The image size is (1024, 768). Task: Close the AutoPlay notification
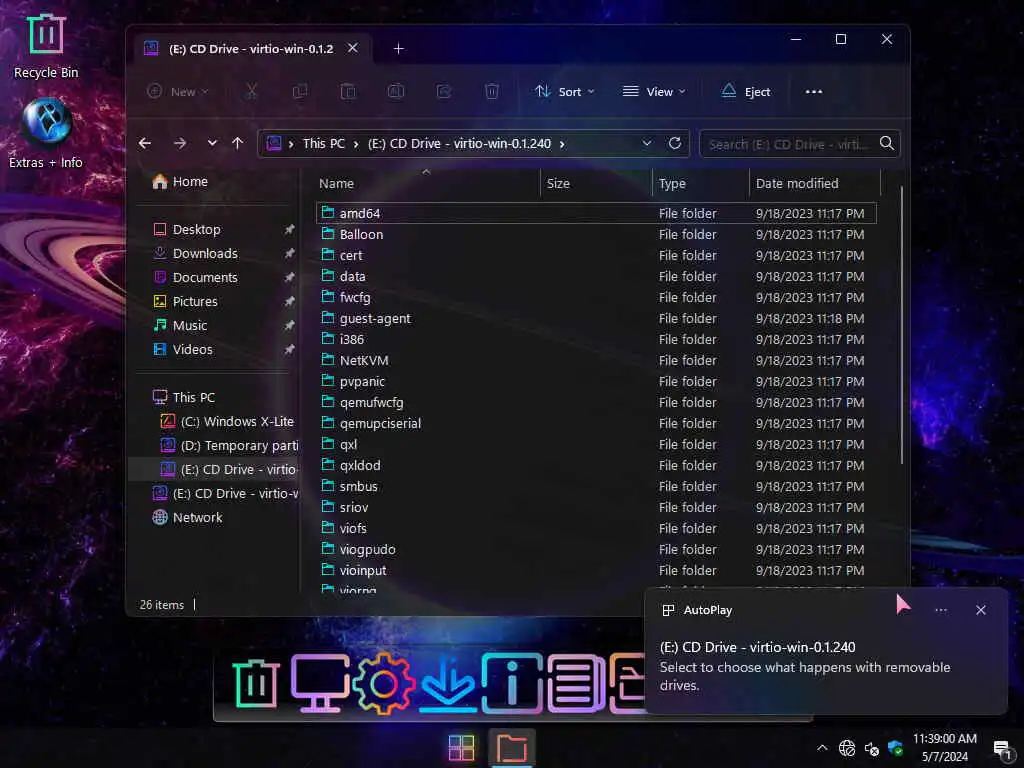coord(980,610)
